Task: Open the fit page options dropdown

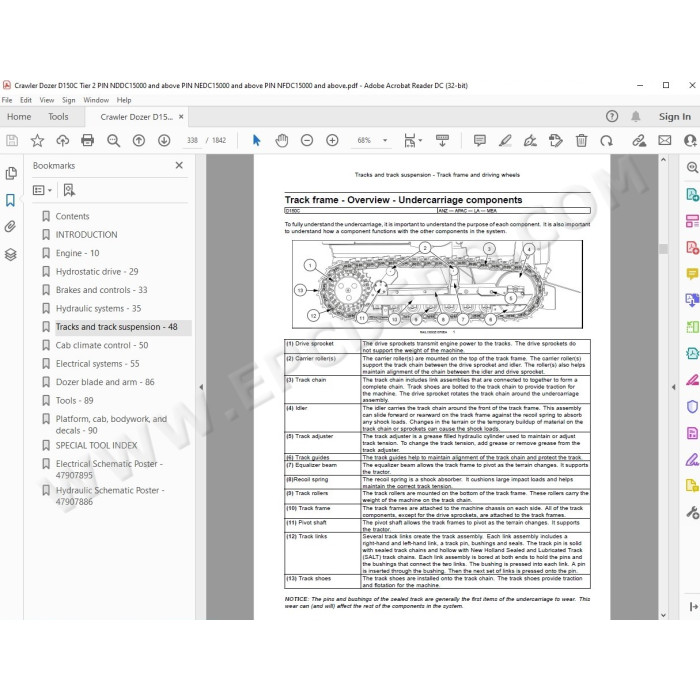Action: tap(412, 141)
